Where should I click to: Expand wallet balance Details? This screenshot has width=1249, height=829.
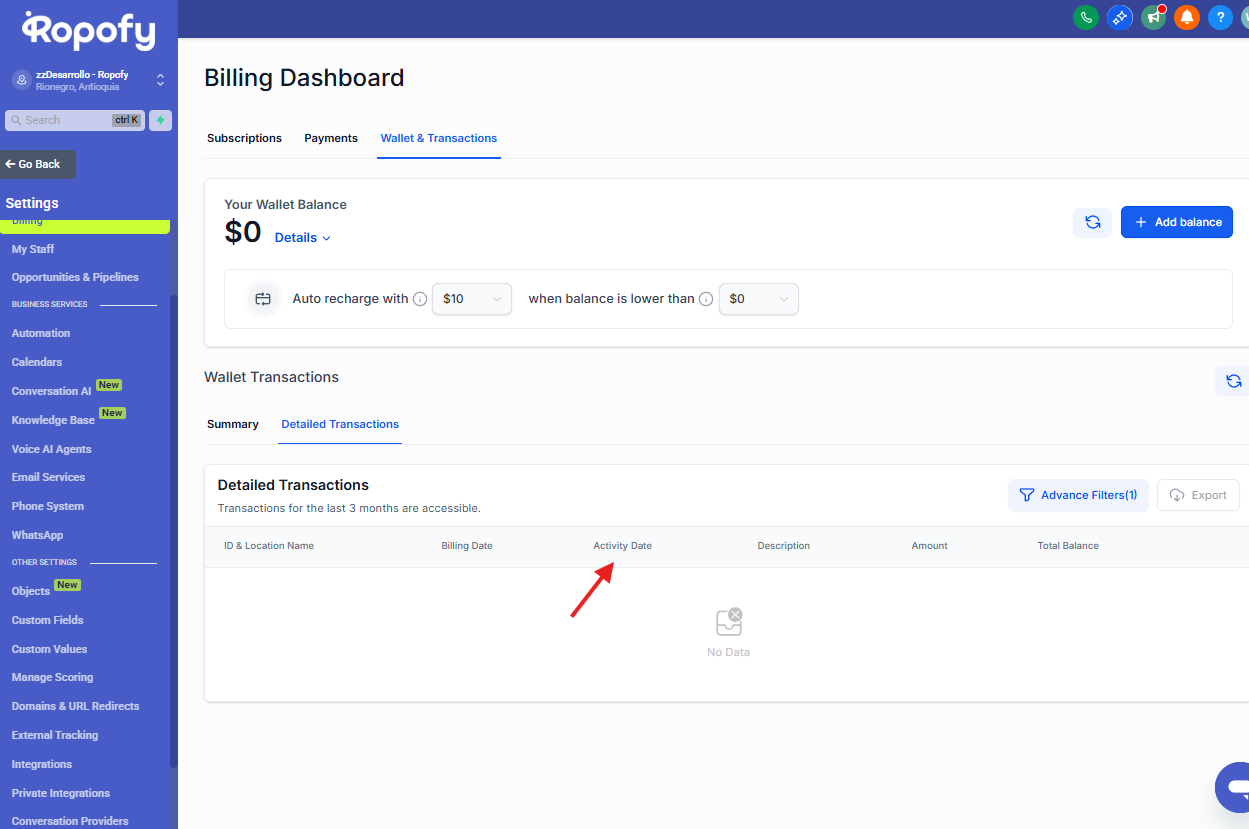coord(302,238)
